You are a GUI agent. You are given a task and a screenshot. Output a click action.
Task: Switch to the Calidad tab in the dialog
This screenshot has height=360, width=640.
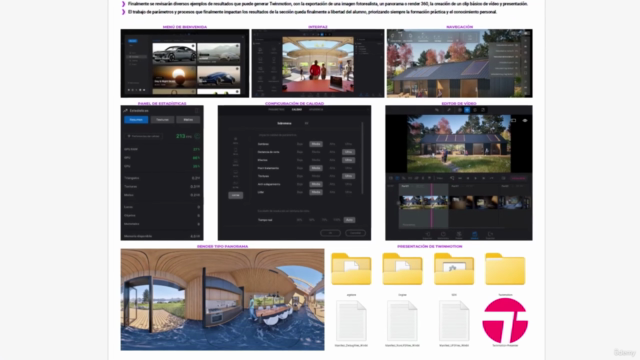click(297, 109)
